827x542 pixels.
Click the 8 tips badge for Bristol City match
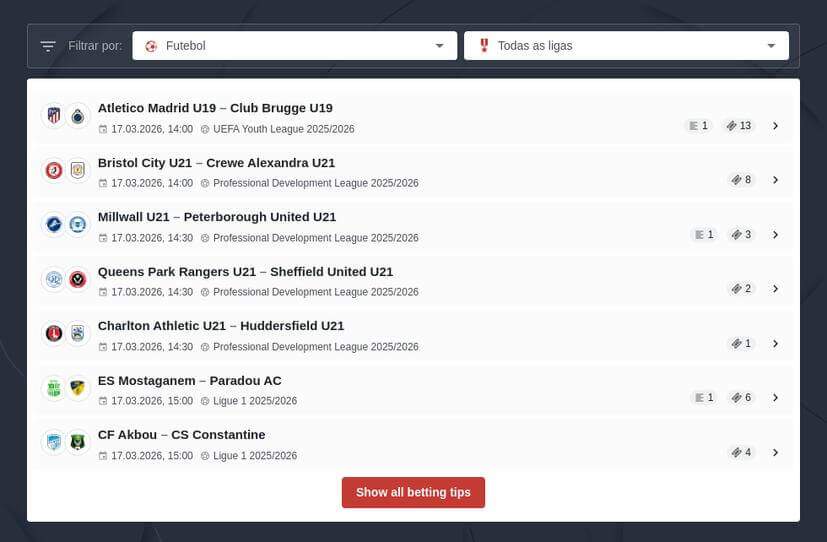click(741, 180)
